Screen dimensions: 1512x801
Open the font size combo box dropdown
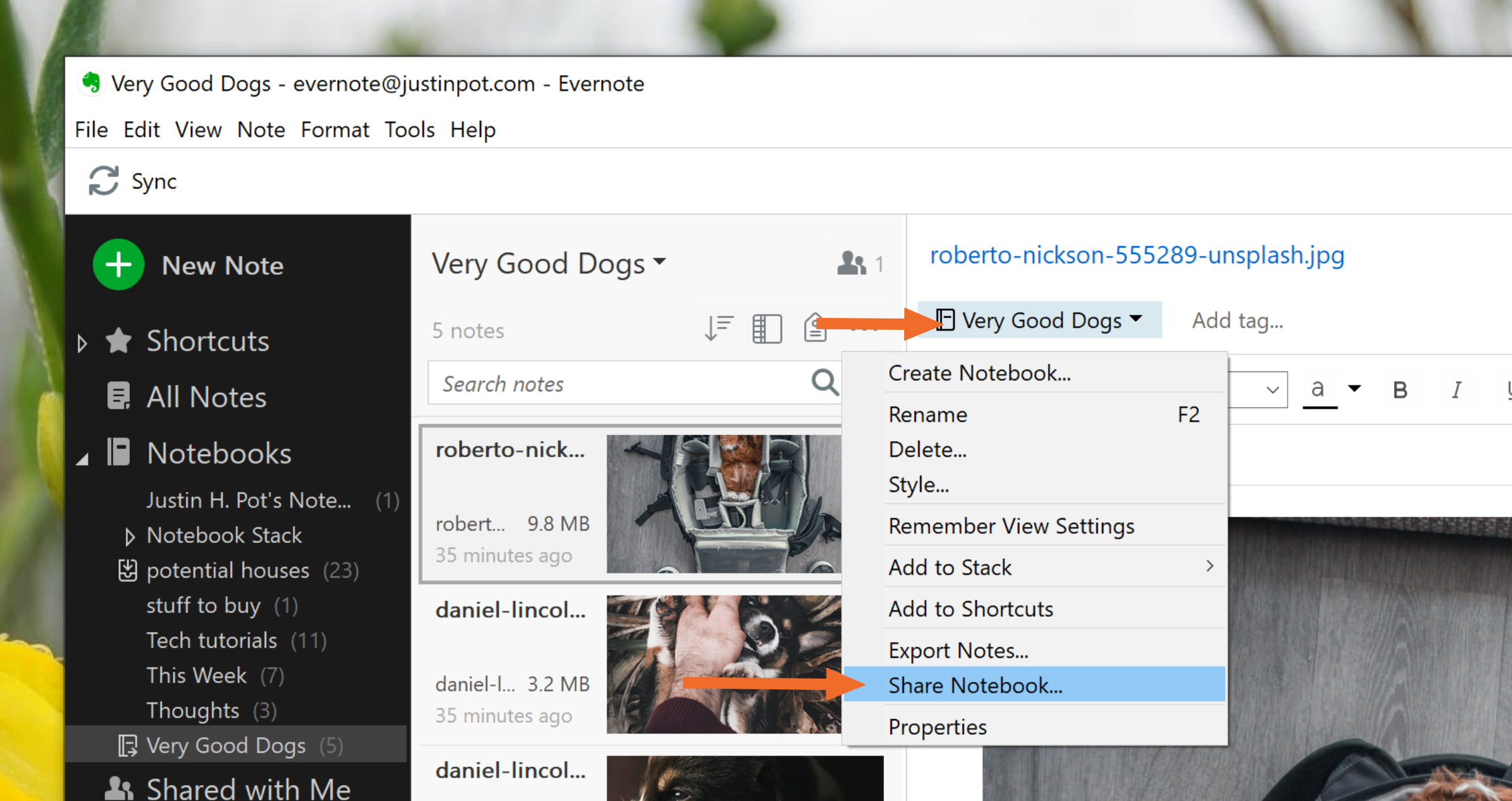[x=1272, y=390]
